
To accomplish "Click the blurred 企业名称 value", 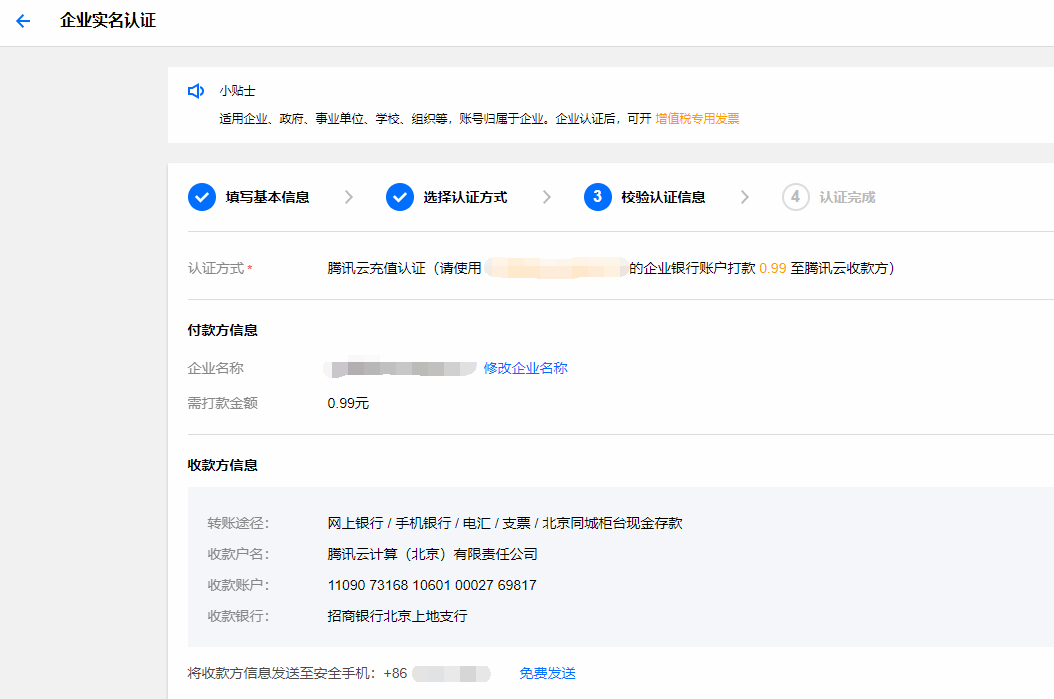I will (x=401, y=368).
